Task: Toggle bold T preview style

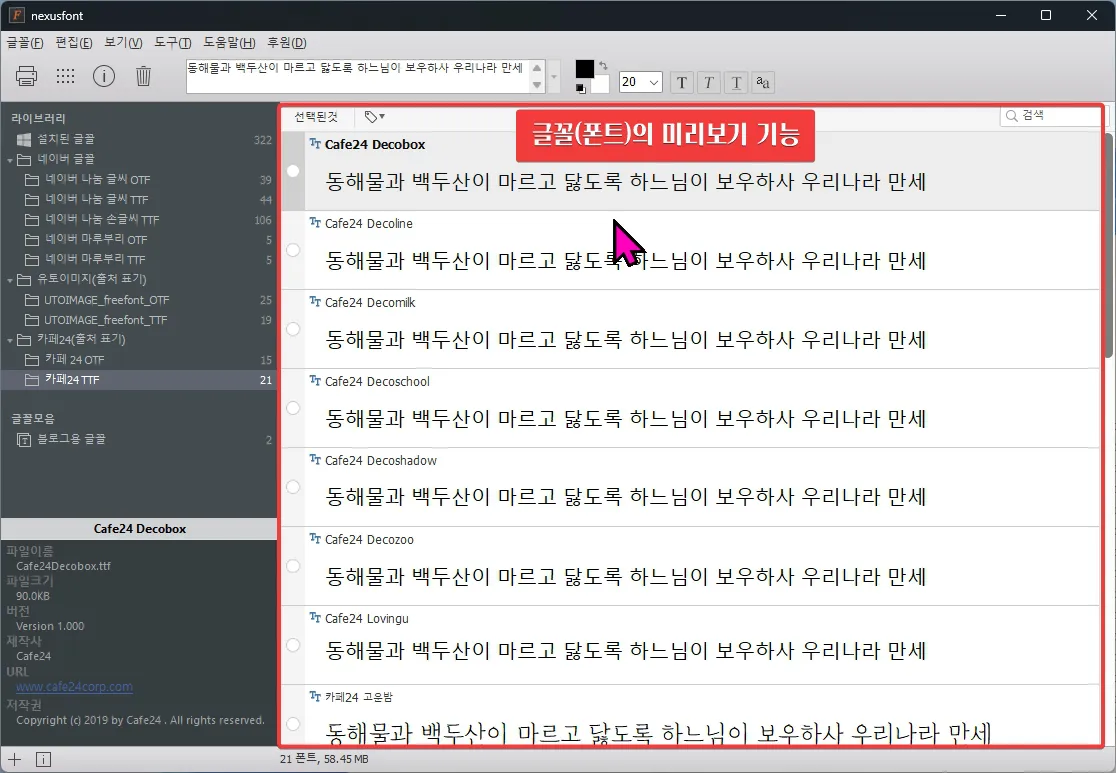Action: (682, 83)
